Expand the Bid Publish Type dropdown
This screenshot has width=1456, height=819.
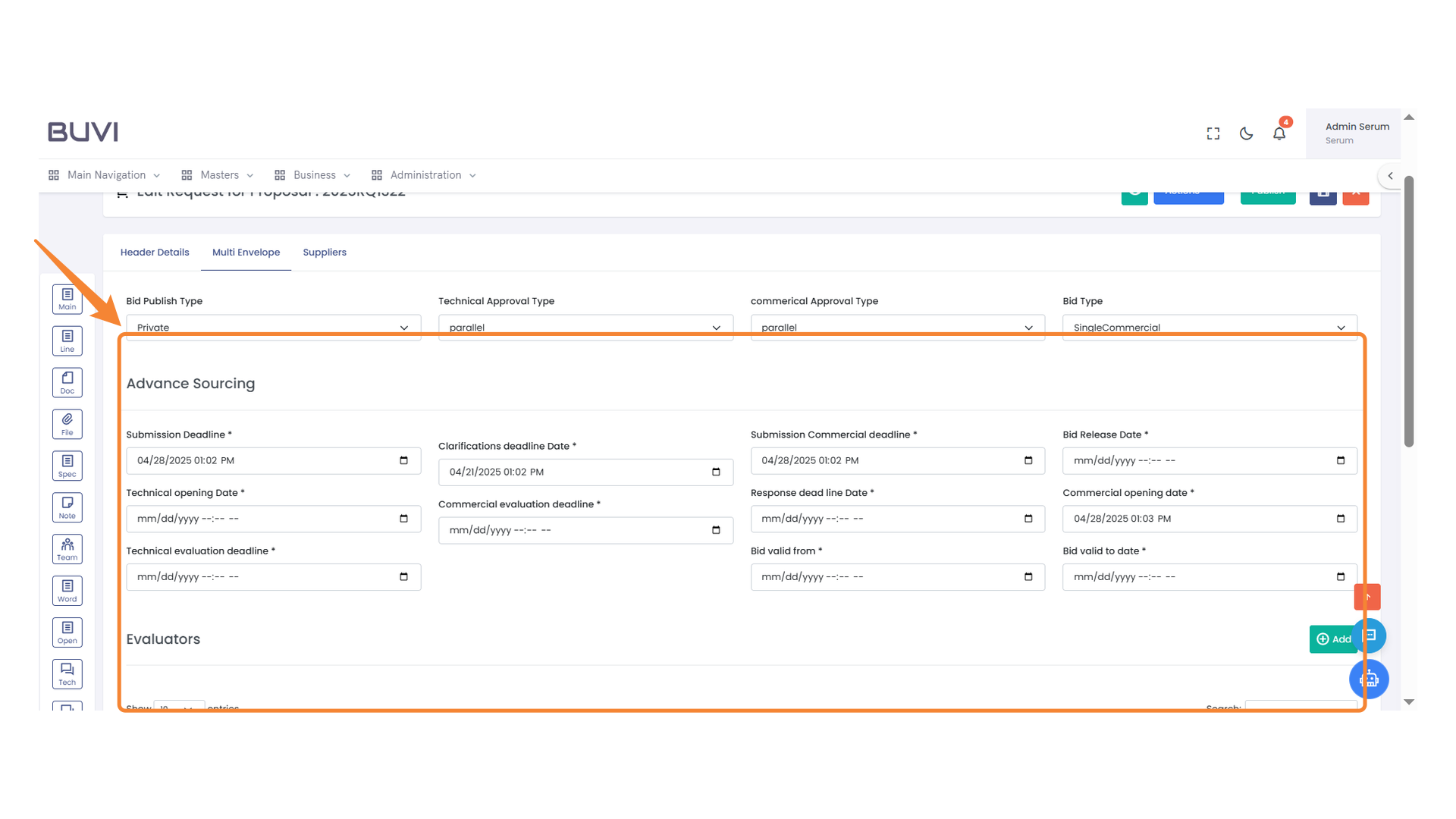tap(273, 328)
